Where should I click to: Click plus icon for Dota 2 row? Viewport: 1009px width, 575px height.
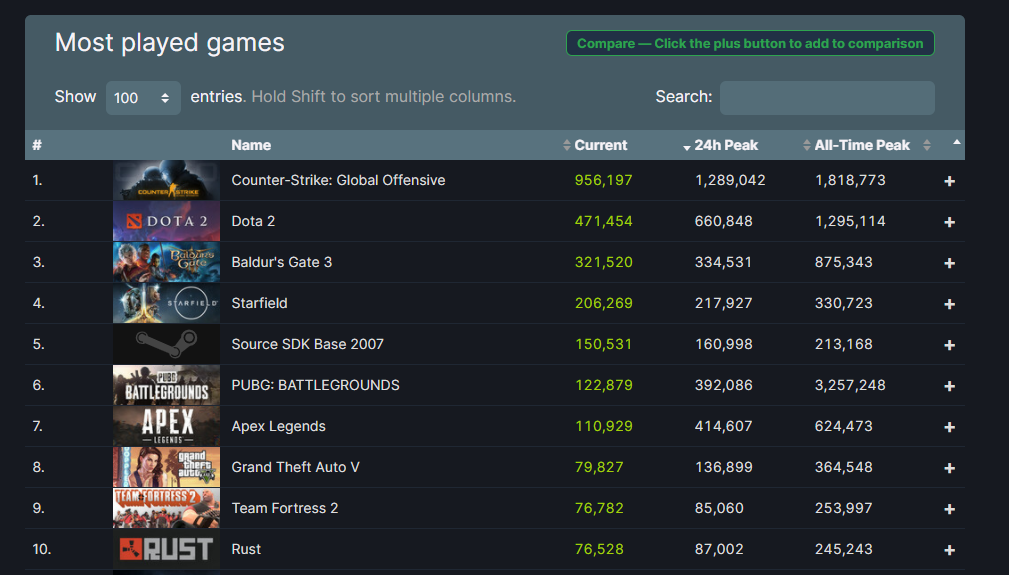tap(949, 222)
